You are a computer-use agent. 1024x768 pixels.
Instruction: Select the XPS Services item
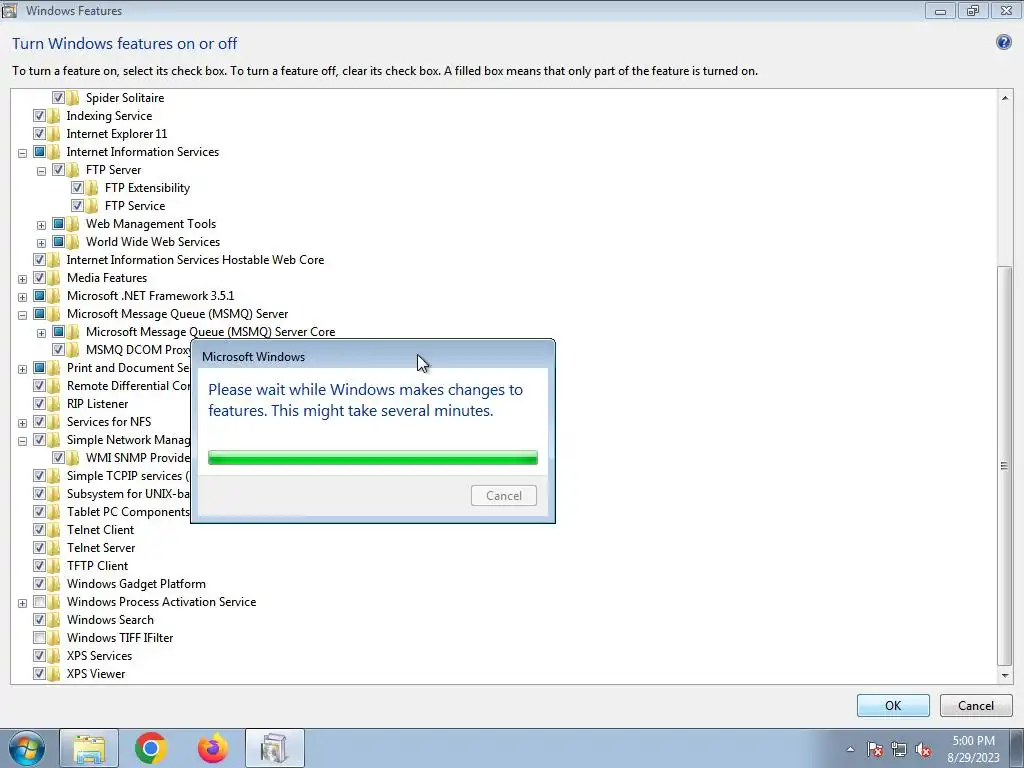tap(99, 656)
